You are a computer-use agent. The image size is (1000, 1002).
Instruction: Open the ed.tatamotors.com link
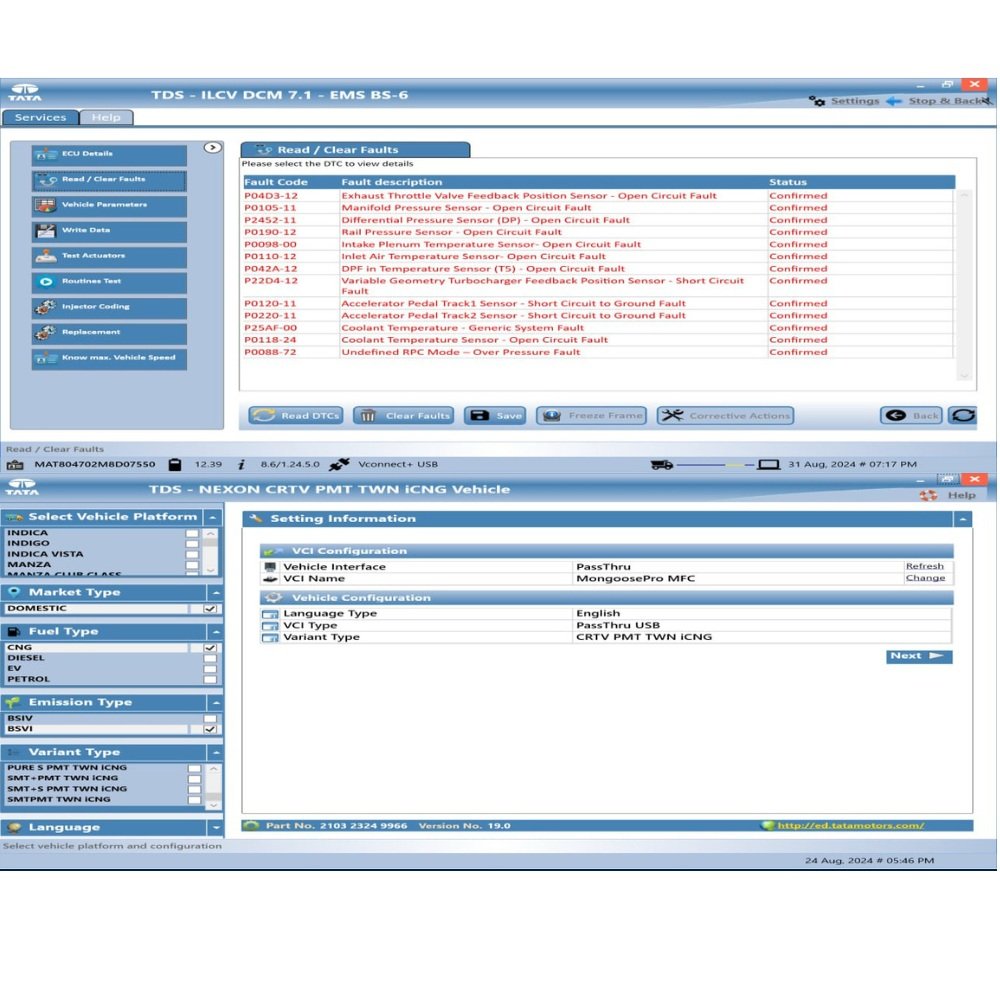coord(850,826)
